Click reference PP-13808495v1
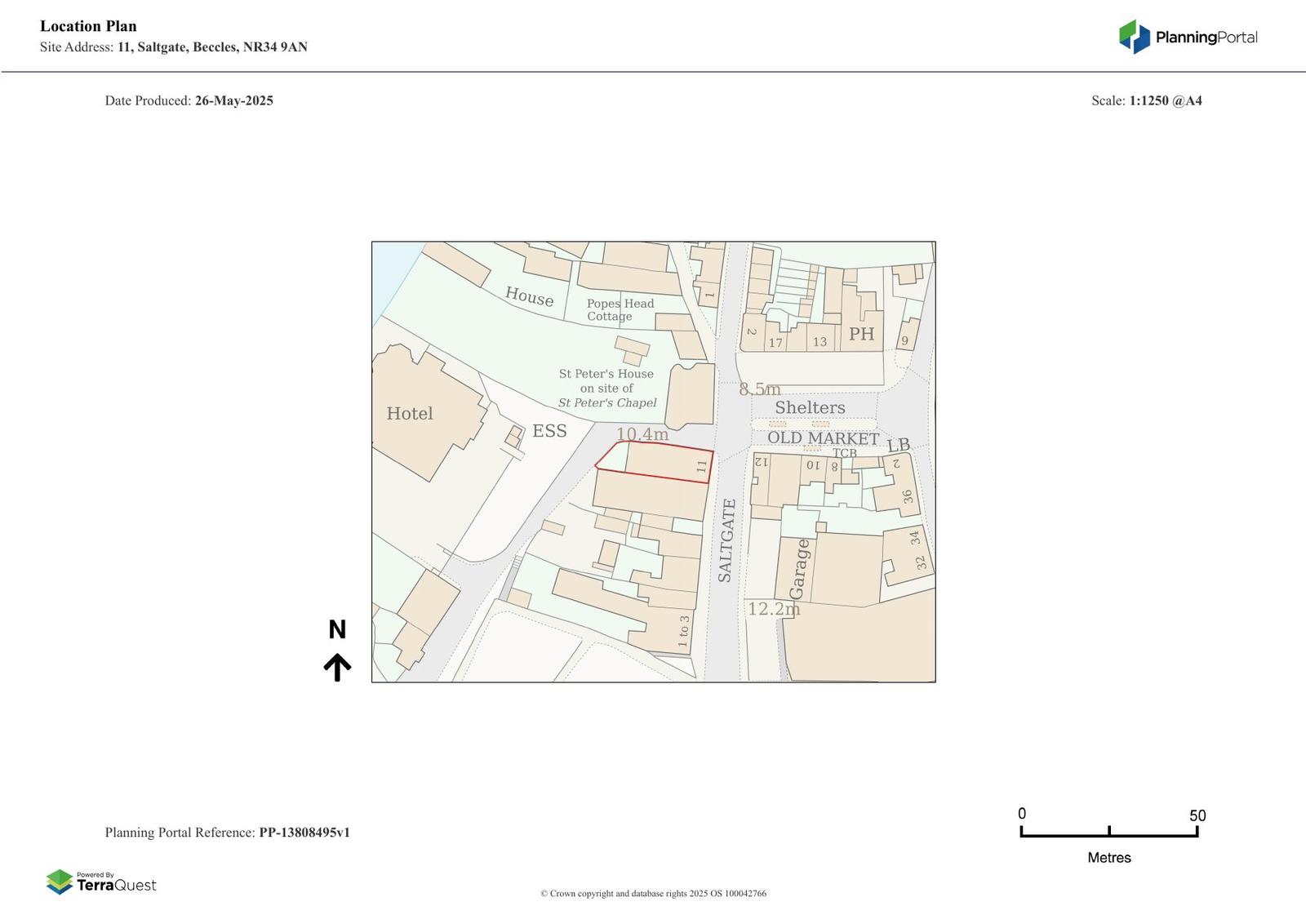The width and height of the screenshot is (1306, 924). 304,833
